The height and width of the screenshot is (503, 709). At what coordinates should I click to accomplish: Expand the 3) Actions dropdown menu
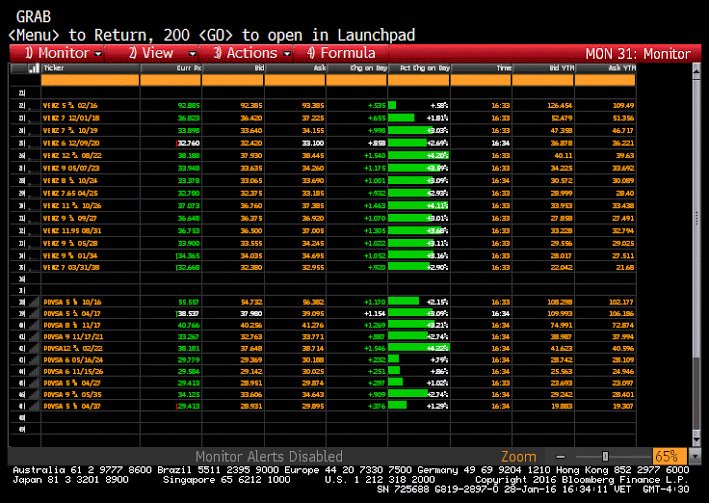[x=247, y=53]
